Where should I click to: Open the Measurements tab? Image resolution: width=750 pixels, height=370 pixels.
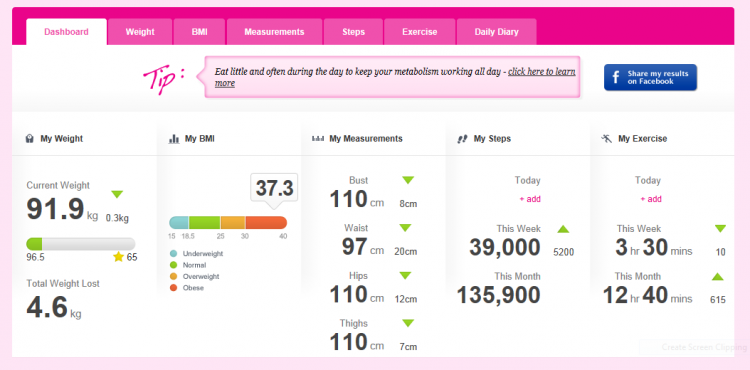275,32
